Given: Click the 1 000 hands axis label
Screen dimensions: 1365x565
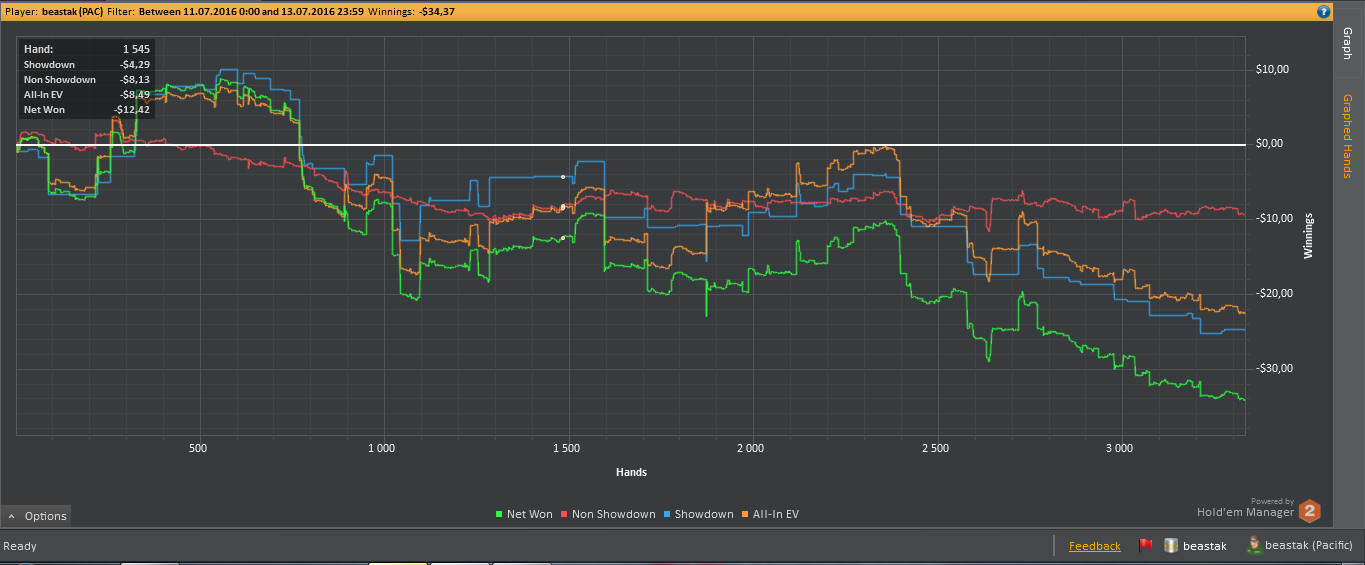Looking at the screenshot, I should click(x=382, y=449).
